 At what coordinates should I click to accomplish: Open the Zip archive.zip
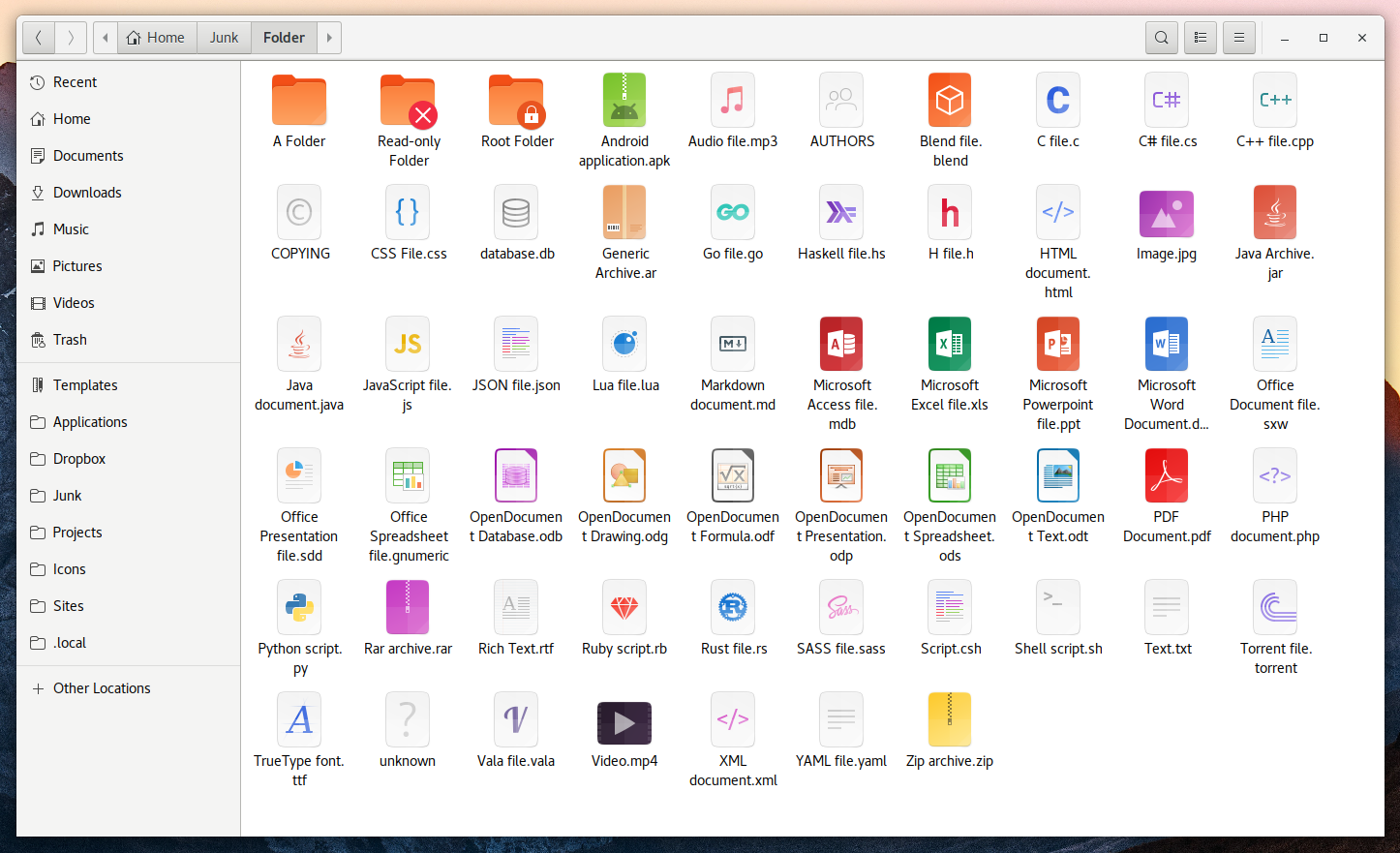click(950, 719)
